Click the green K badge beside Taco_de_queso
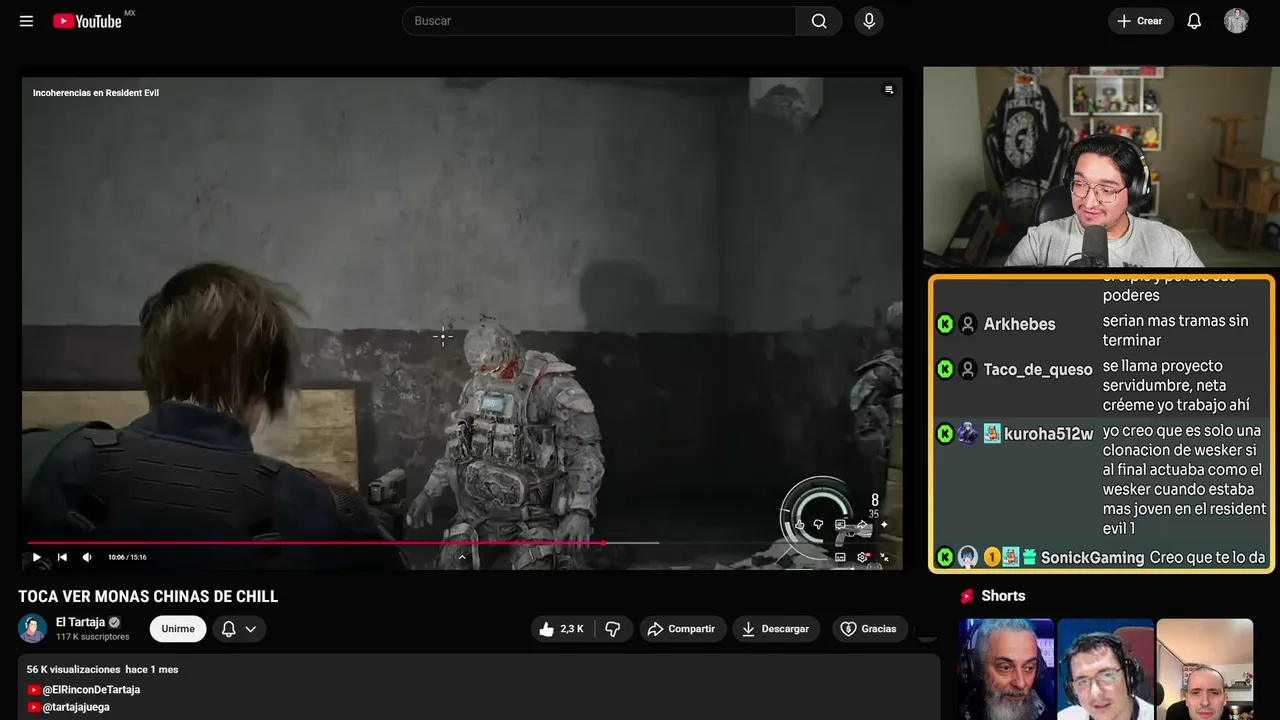1280x720 pixels. click(x=945, y=369)
